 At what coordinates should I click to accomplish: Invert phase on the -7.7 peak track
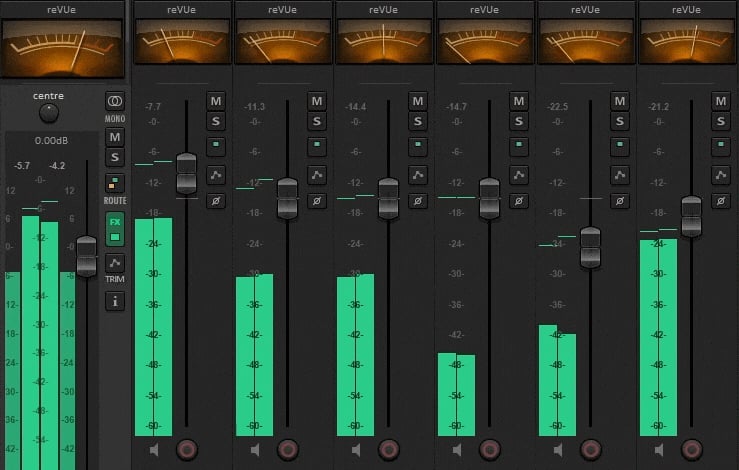pos(216,201)
